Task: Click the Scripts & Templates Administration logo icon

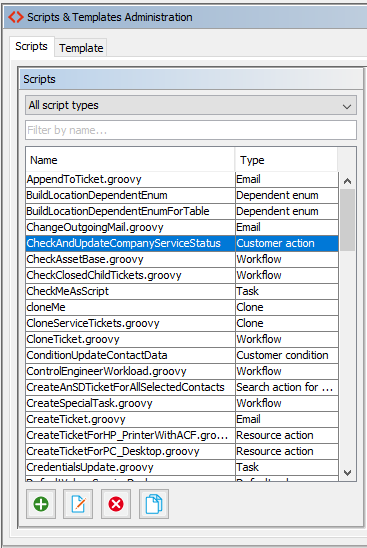Action: tap(16, 17)
